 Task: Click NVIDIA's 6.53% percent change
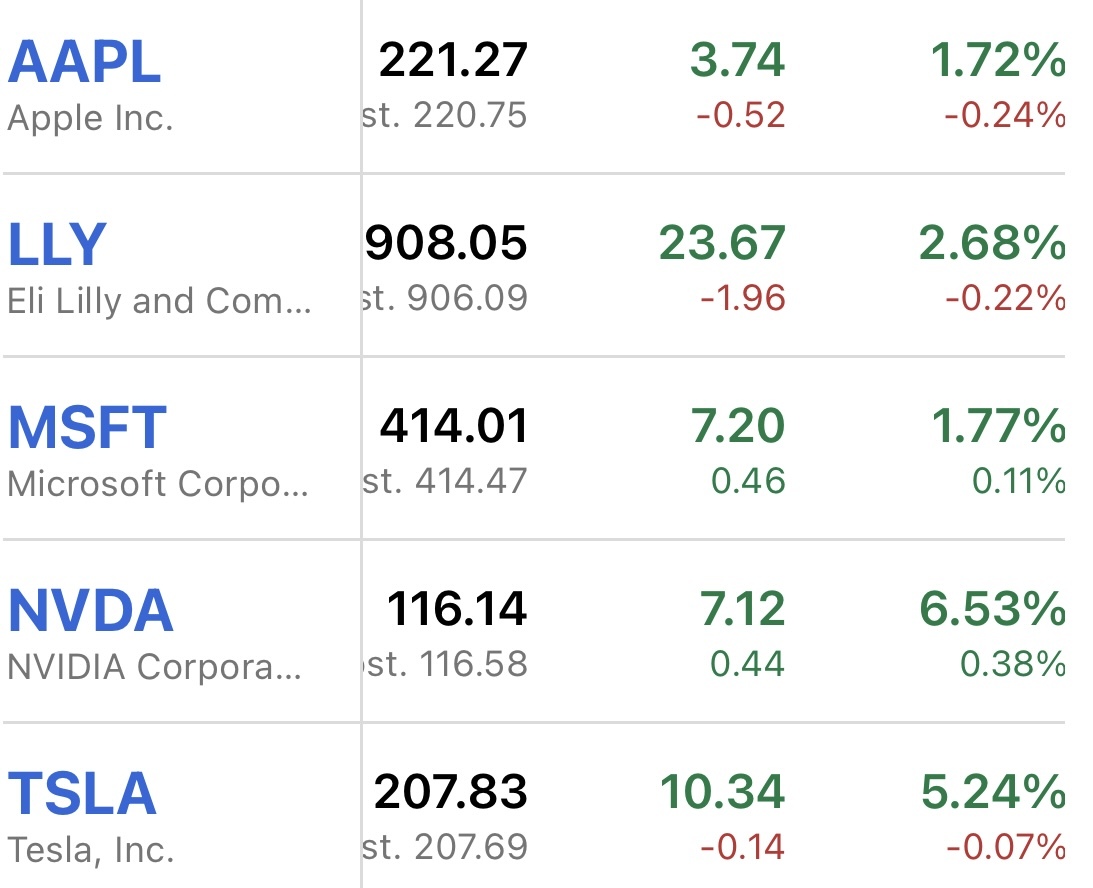coord(992,609)
